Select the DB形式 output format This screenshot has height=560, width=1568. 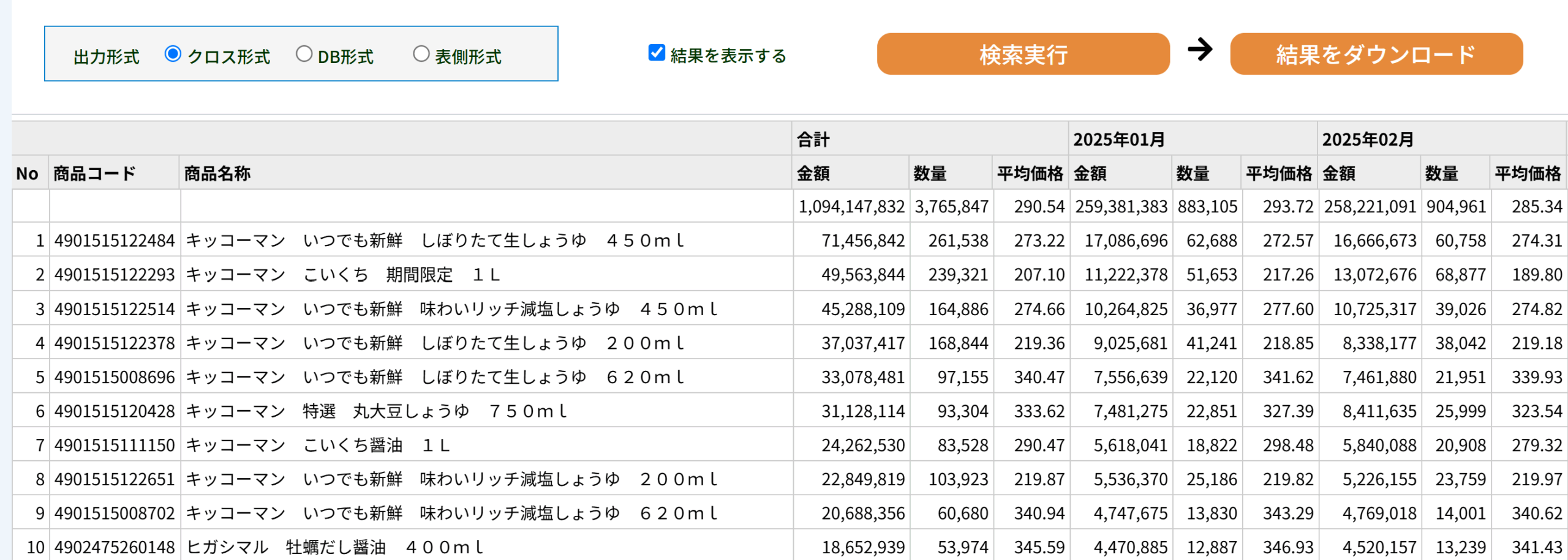pyautogui.click(x=304, y=54)
